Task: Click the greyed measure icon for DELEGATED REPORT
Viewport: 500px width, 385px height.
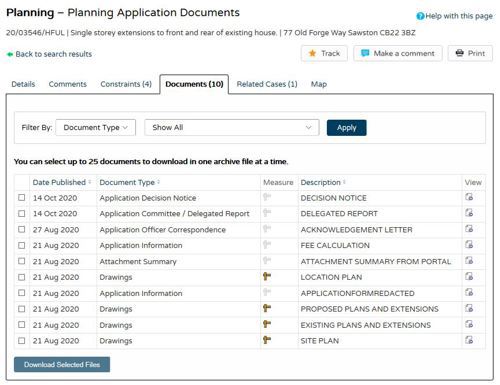Action: point(267,213)
